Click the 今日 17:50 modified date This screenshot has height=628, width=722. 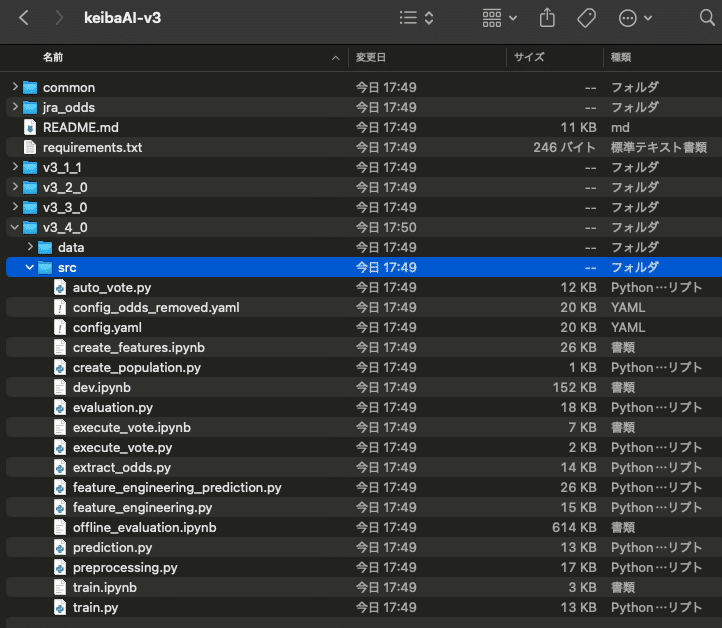[386, 227]
